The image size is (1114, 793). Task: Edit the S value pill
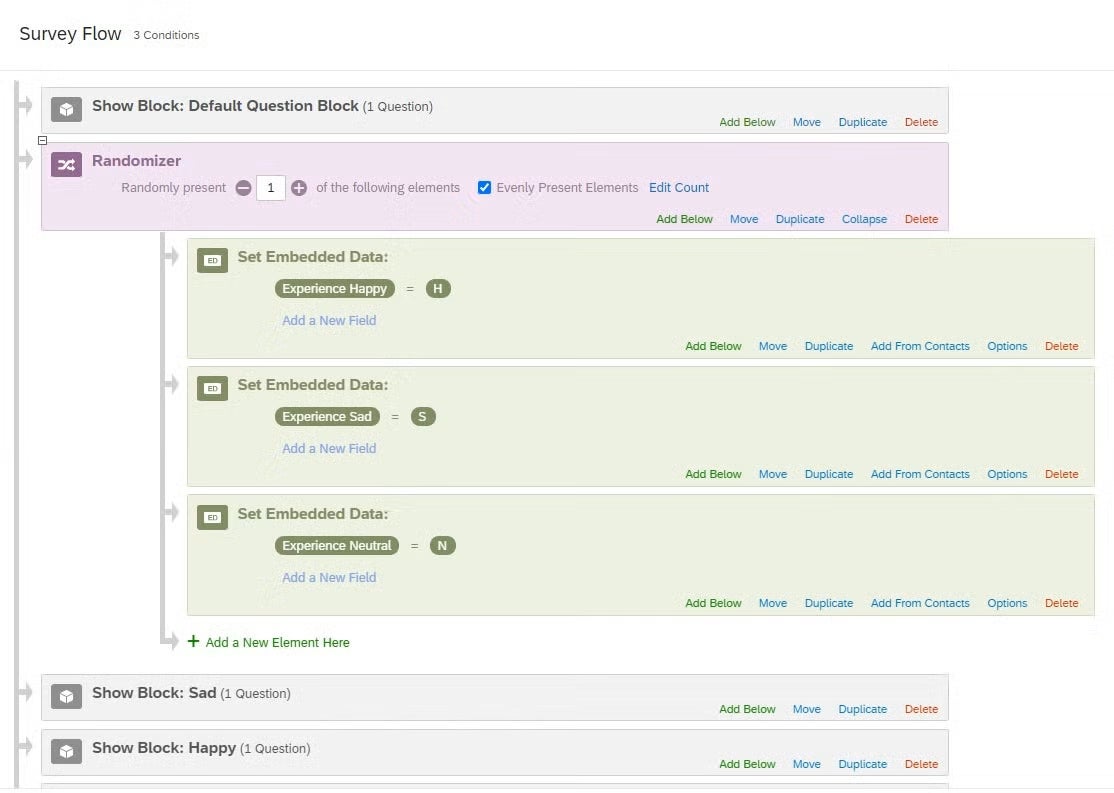click(423, 416)
